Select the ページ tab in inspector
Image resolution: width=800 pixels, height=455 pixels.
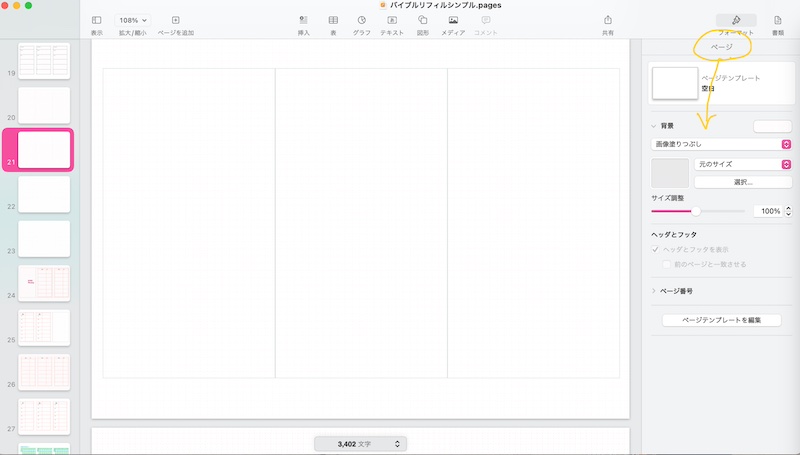tap(721, 48)
